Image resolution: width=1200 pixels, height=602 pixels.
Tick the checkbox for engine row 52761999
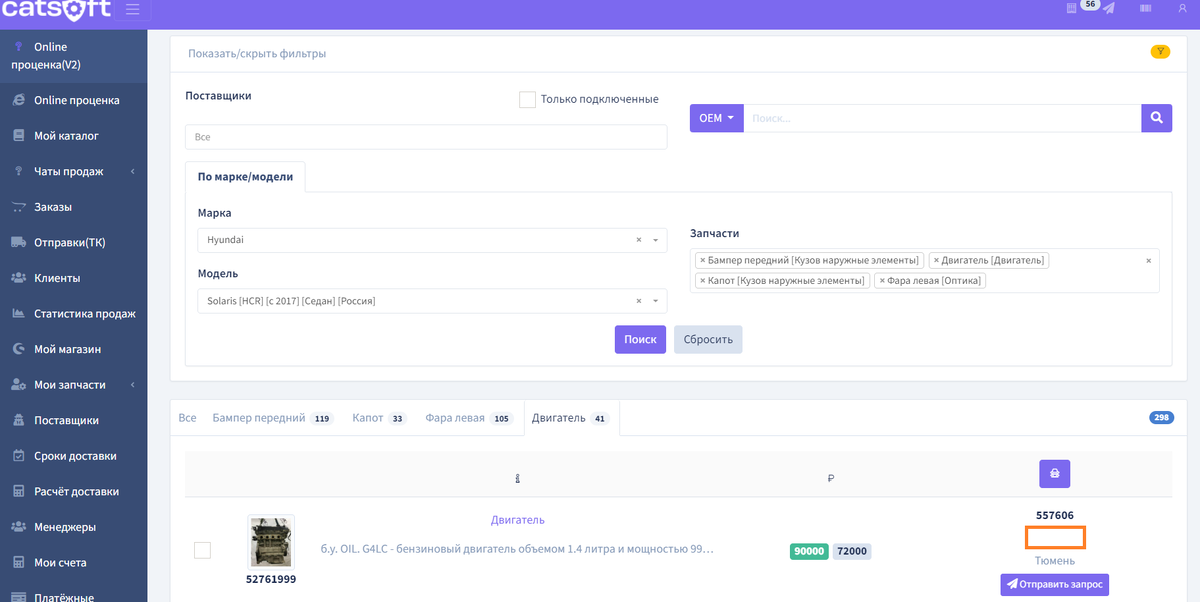pyautogui.click(x=202, y=550)
